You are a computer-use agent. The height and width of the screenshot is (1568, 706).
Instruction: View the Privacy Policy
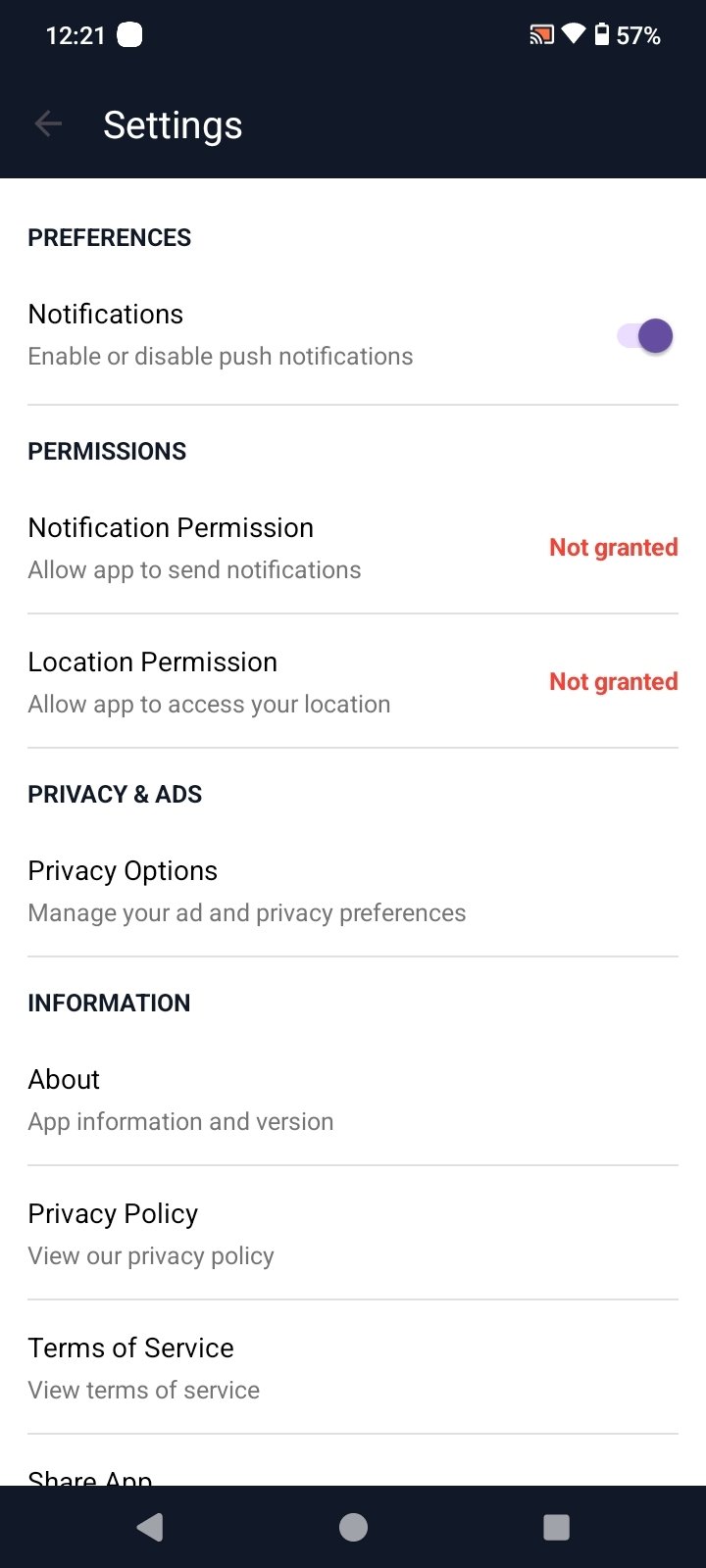pyautogui.click(x=151, y=1233)
